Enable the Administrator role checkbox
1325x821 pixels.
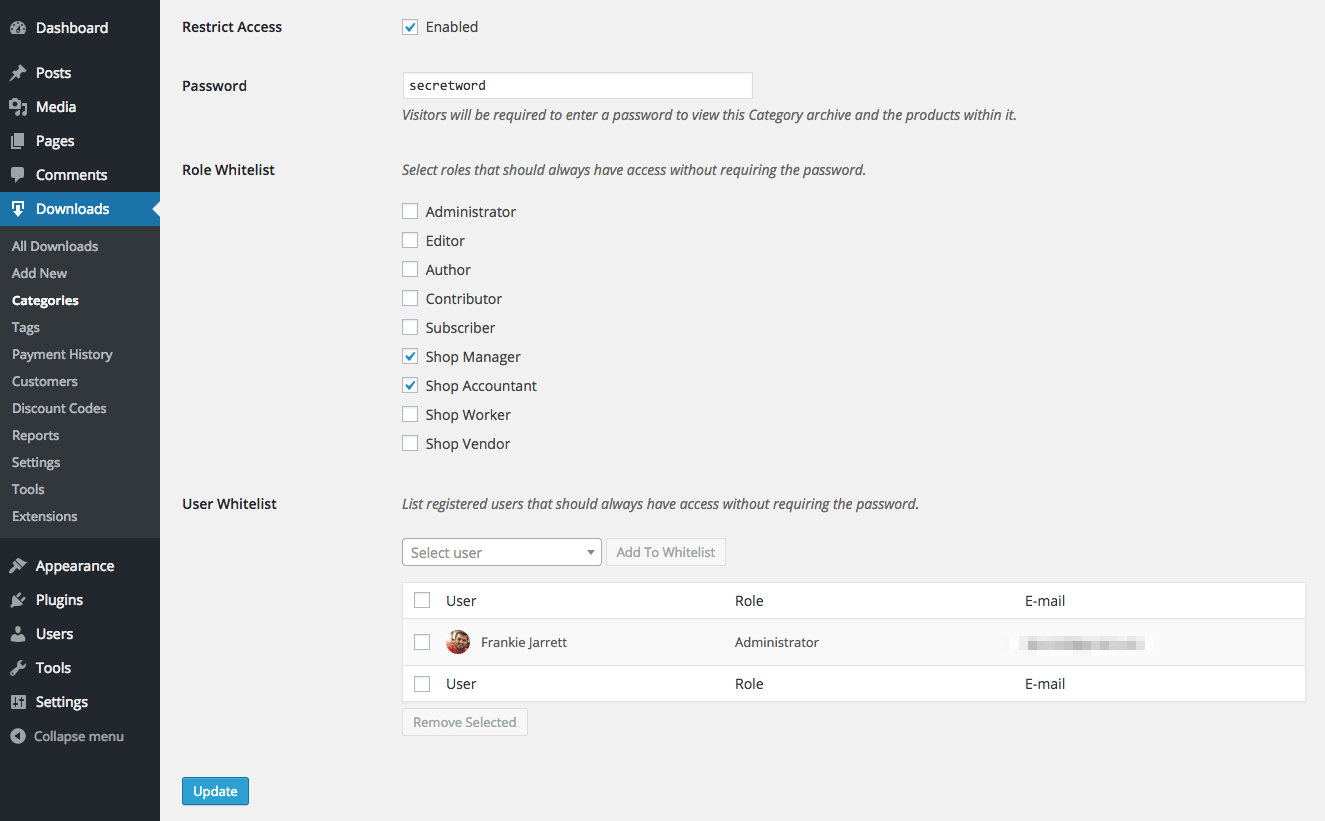410,212
